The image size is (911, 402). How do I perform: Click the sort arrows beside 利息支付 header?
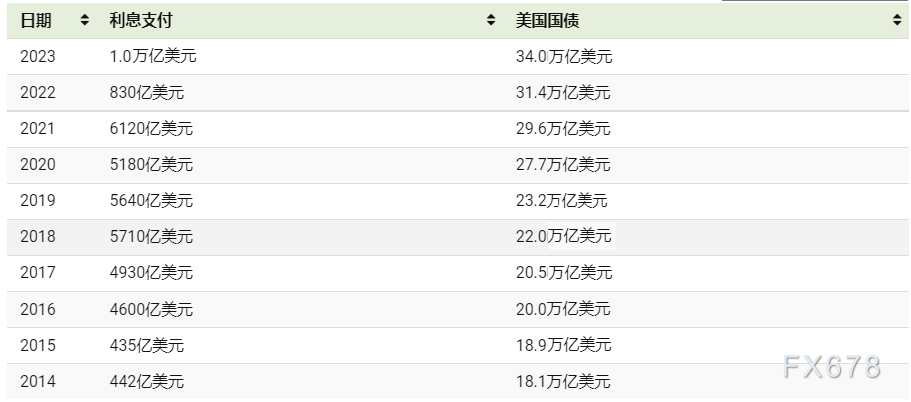click(x=491, y=20)
